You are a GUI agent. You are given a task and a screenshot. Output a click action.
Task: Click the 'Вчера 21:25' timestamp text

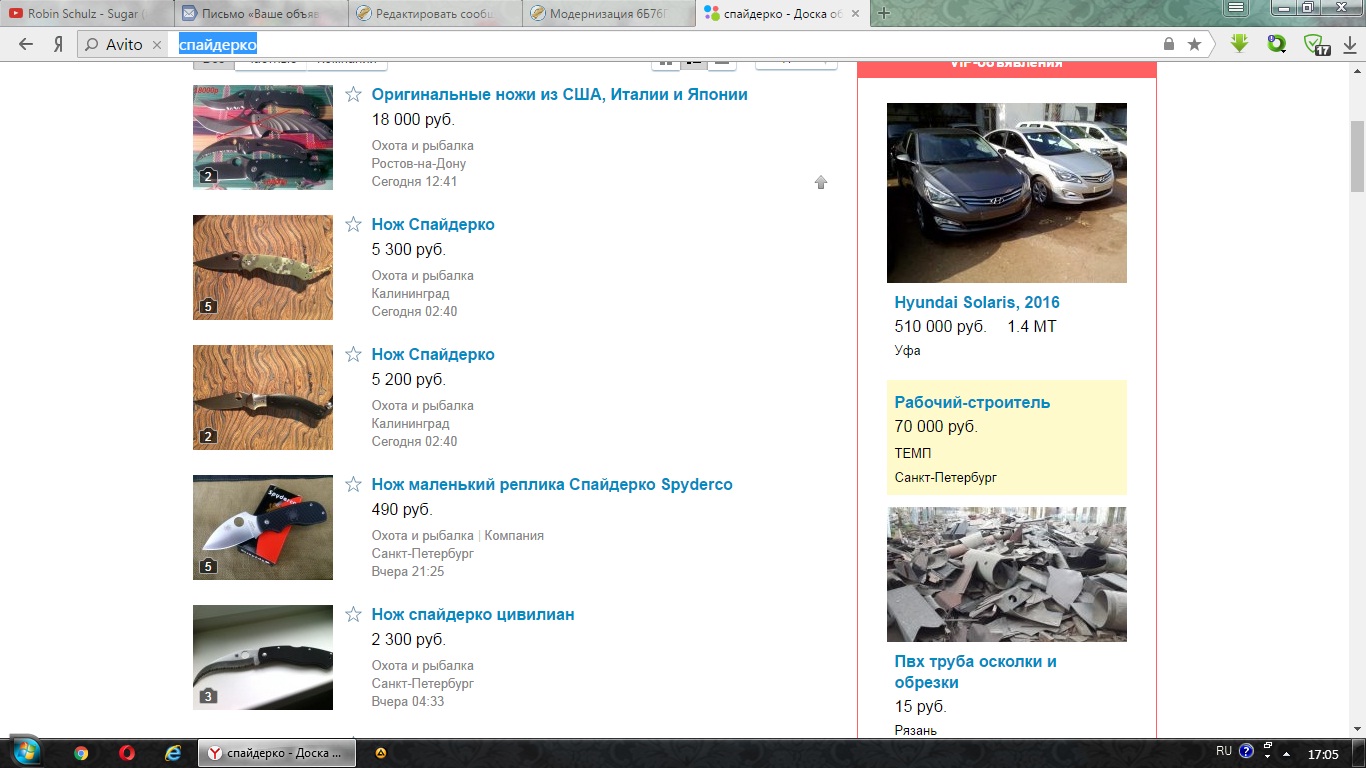[x=408, y=572]
